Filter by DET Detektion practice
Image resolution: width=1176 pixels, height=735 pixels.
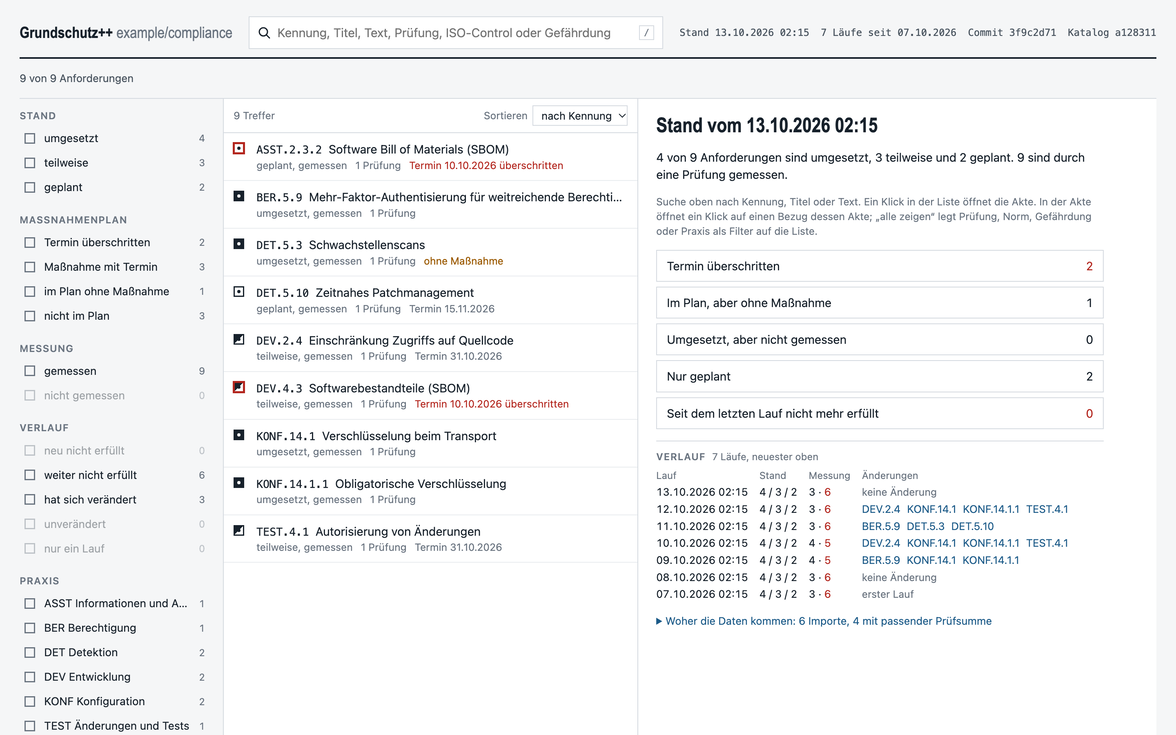[x=30, y=652]
